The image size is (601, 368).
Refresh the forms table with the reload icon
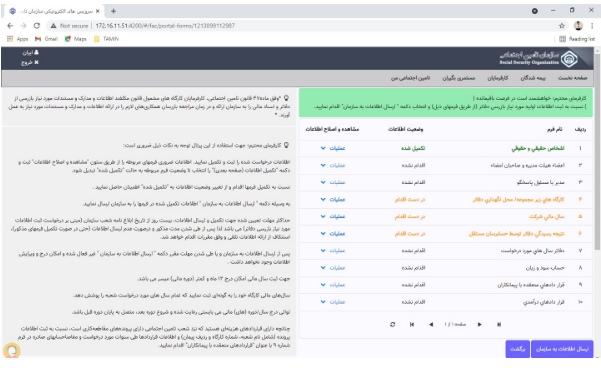click(x=392, y=324)
